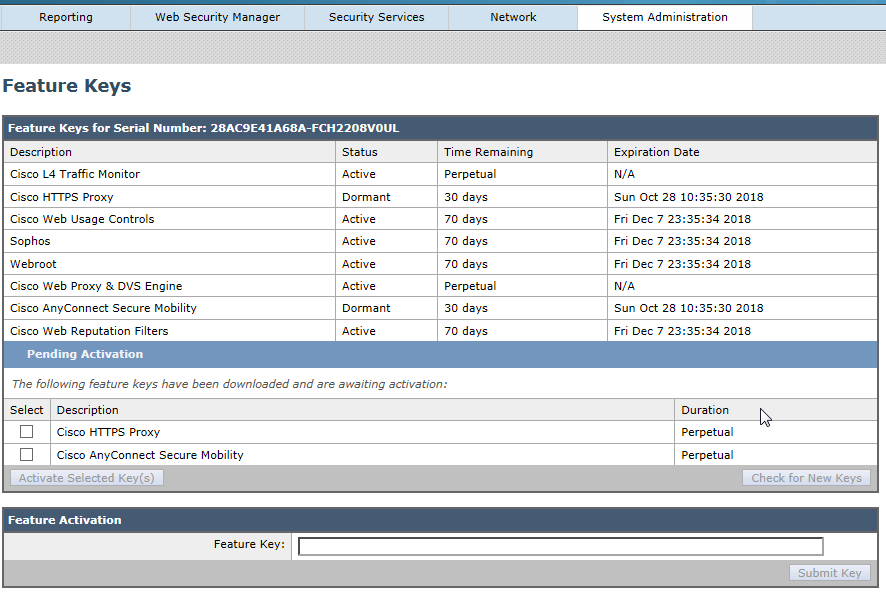Select Cisco AnyConnect Secure Mobility in top table
Screen dimensions: 886x597
pyautogui.click(x=103, y=308)
